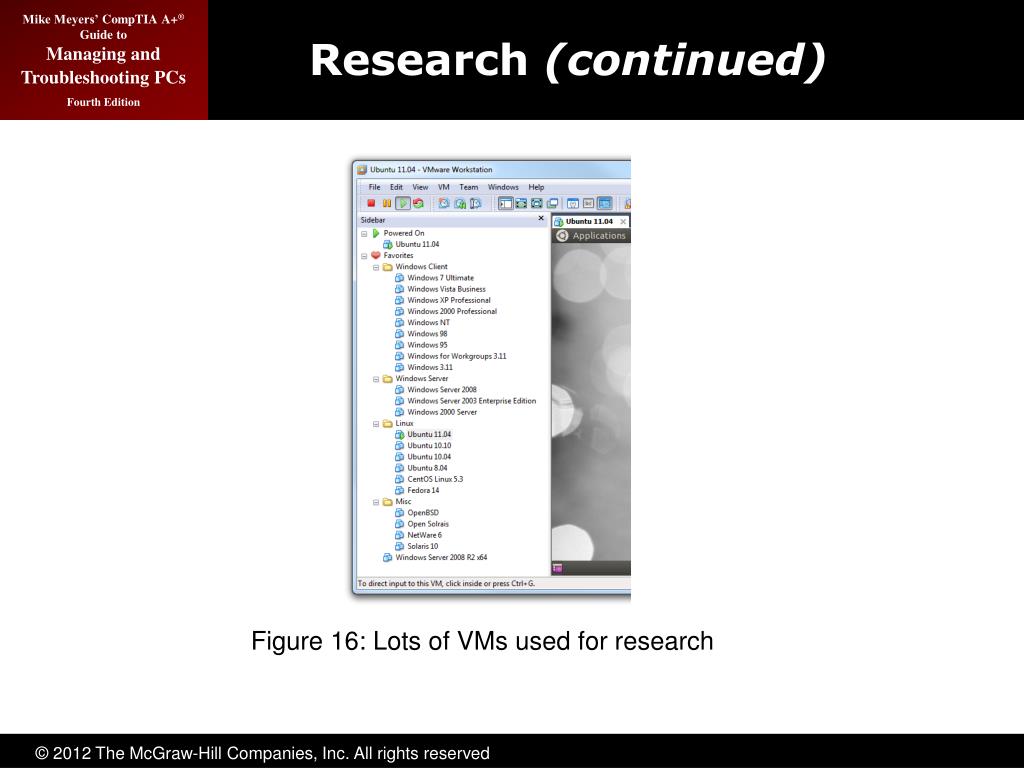Click the Ubuntu logo beside Applications
The width and height of the screenshot is (1024, 768).
pos(562,236)
